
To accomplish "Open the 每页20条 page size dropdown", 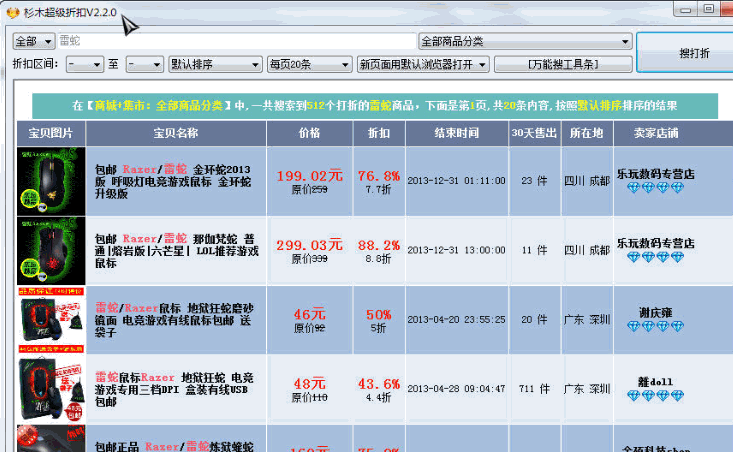I will (x=309, y=64).
